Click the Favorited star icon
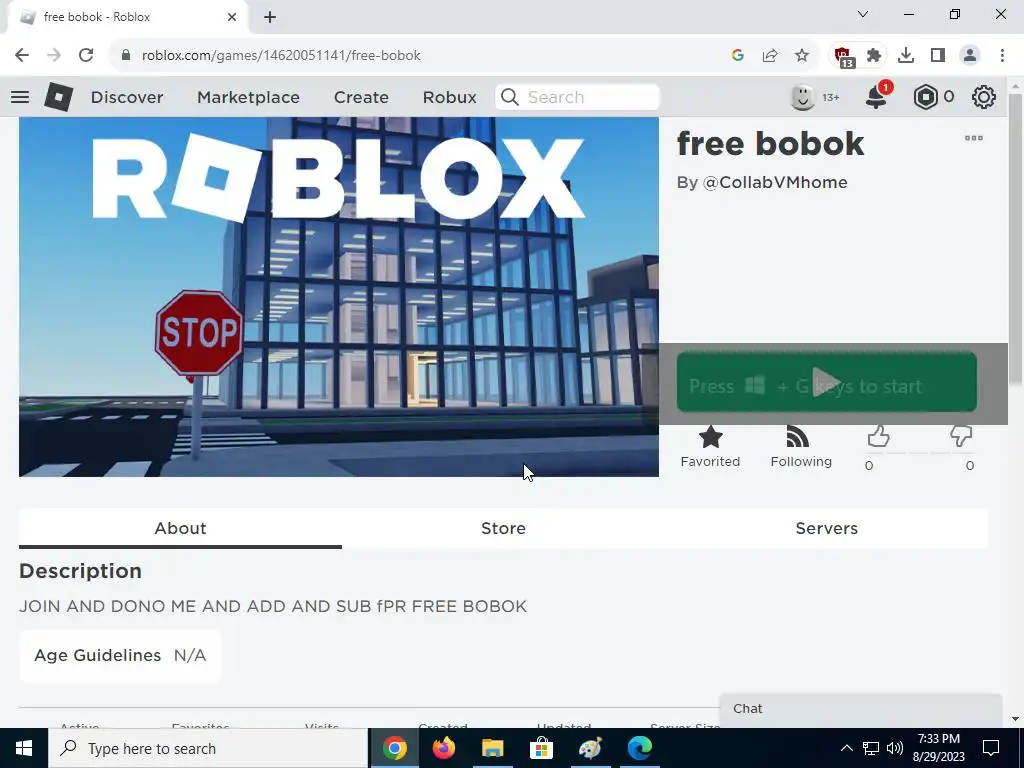The height and width of the screenshot is (768, 1024). coord(711,437)
